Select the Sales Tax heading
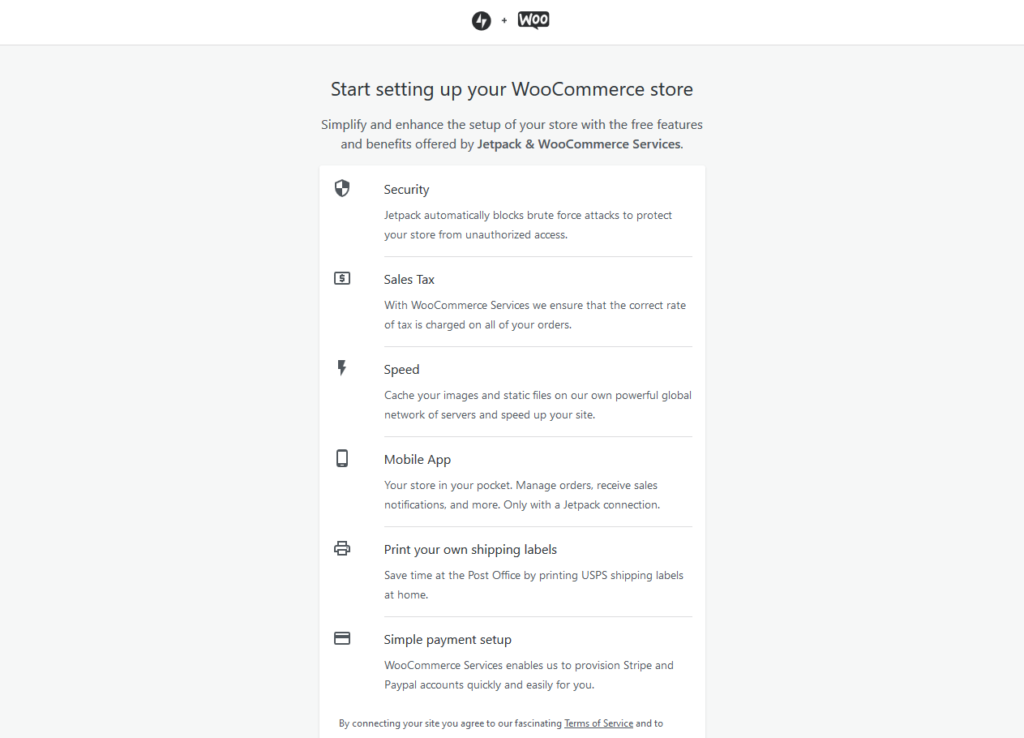The height and width of the screenshot is (738, 1024). tap(409, 280)
